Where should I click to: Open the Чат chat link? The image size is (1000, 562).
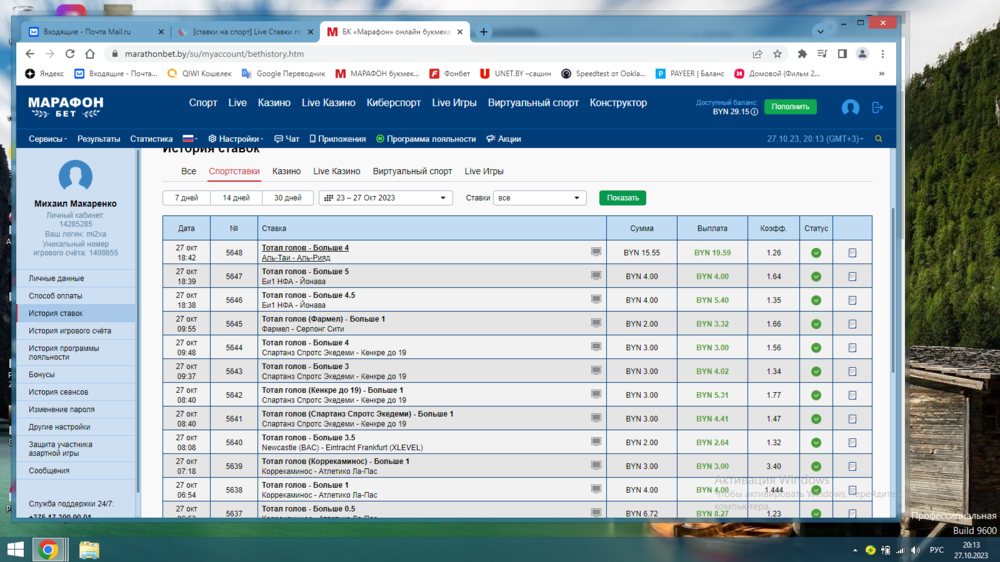tap(287, 139)
